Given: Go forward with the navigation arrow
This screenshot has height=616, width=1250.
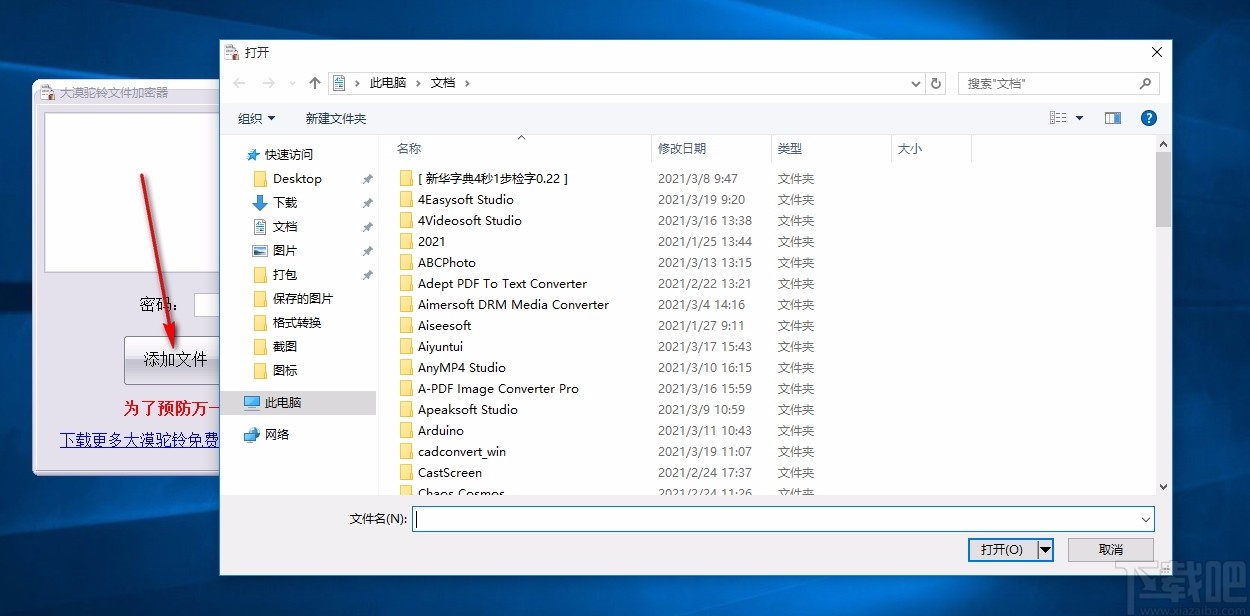Looking at the screenshot, I should [268, 83].
